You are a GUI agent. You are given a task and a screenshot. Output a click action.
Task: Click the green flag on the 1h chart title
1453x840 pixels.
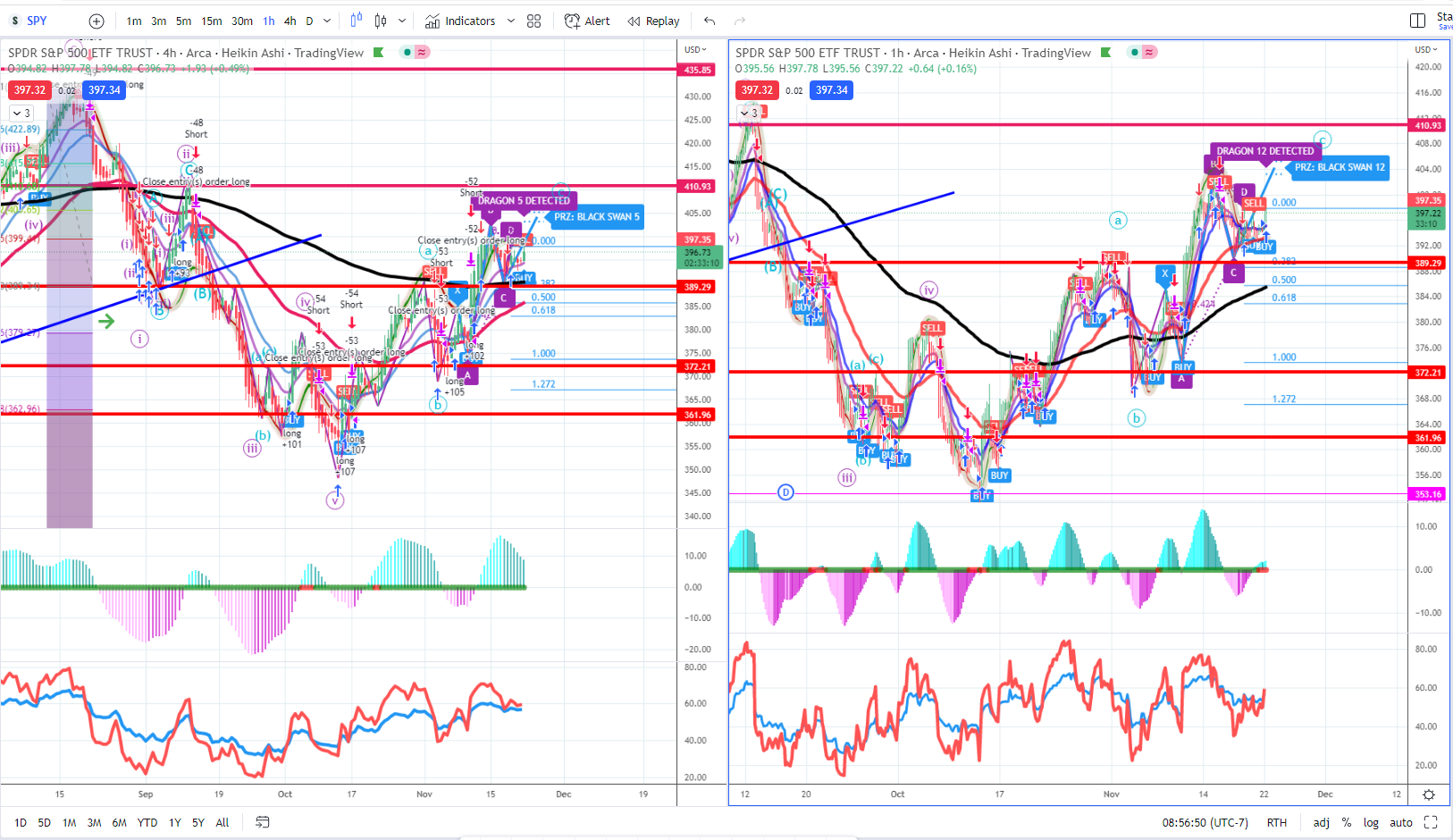click(x=1105, y=53)
